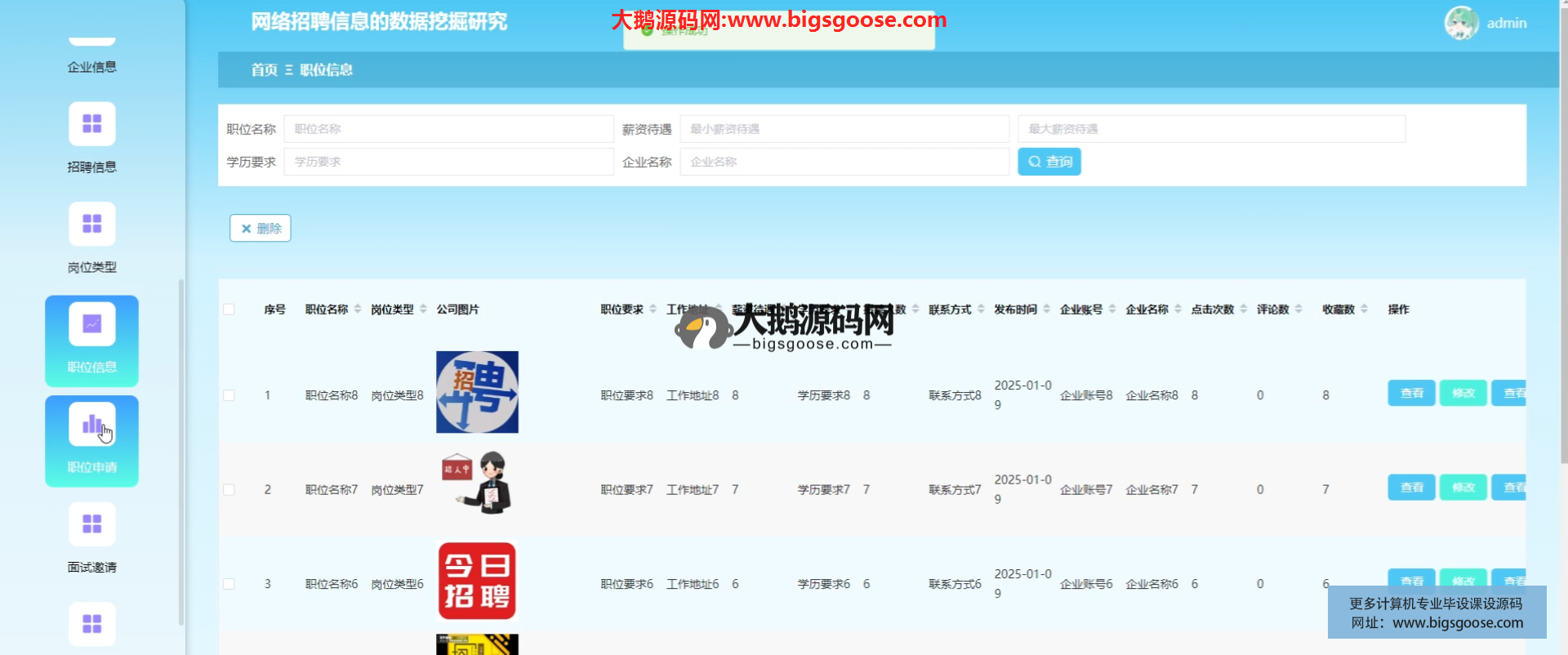1568x655 pixels.
Task: Open the 职位信息 chart icon
Action: [x=91, y=324]
